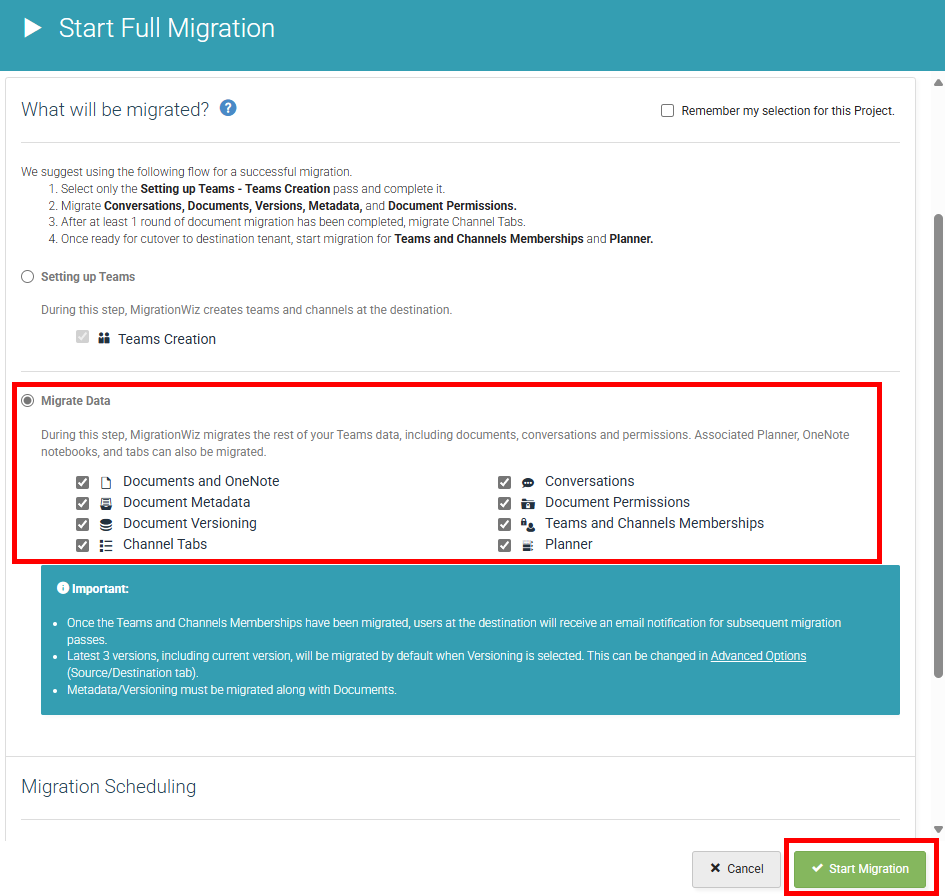Image resolution: width=945 pixels, height=896 pixels.
Task: Click the Cancel button
Action: [736, 868]
